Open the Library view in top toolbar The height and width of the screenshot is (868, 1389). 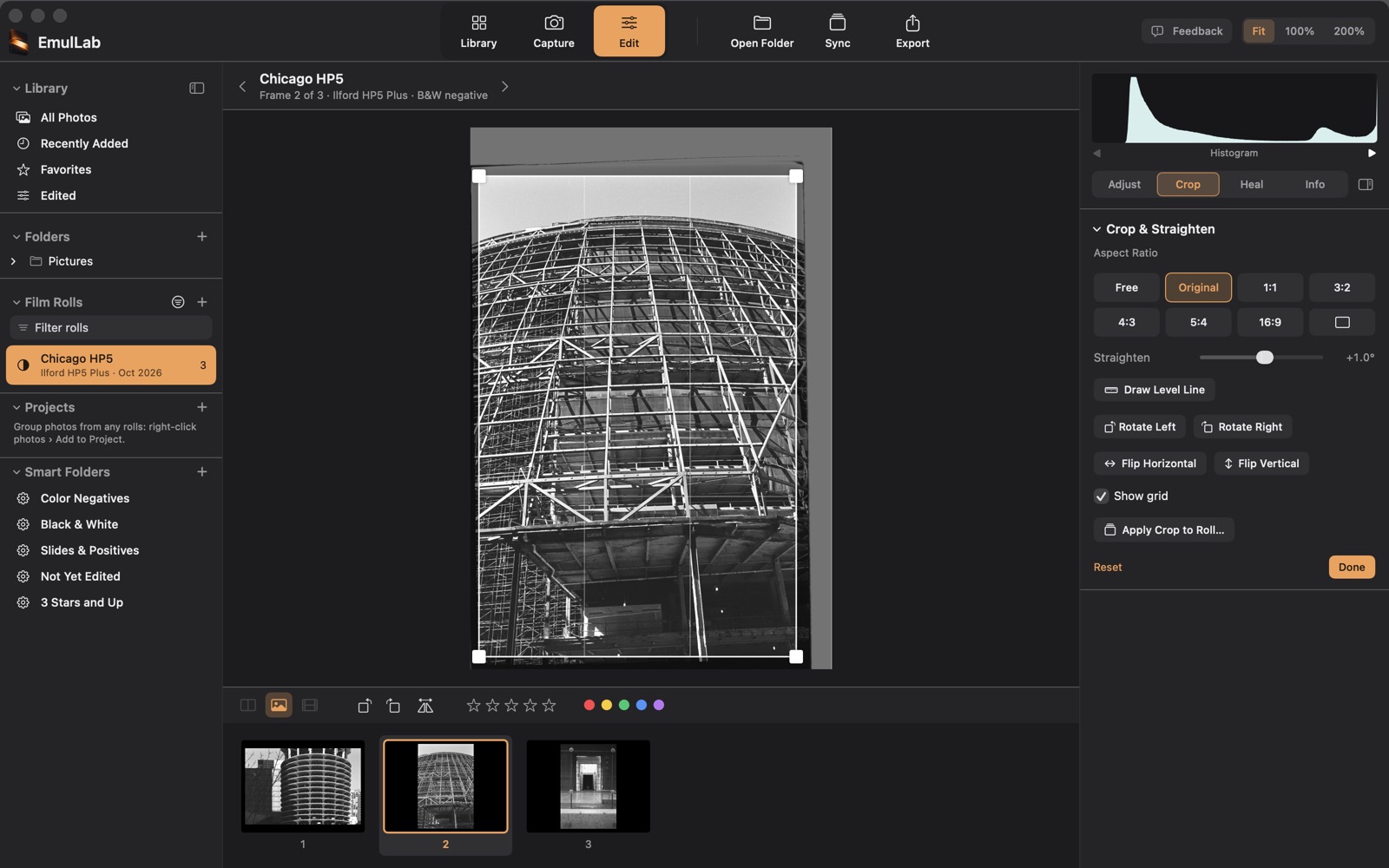coord(478,31)
